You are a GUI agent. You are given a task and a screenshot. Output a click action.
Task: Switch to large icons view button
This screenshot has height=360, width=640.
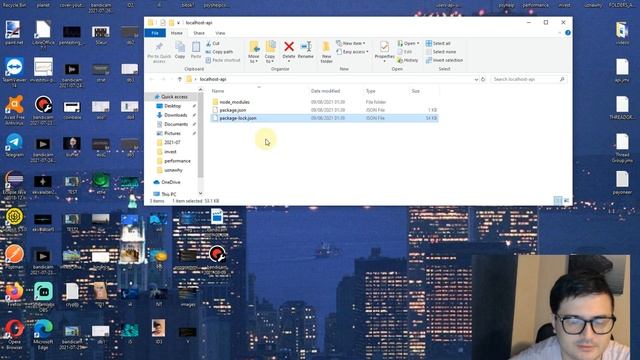(x=567, y=200)
